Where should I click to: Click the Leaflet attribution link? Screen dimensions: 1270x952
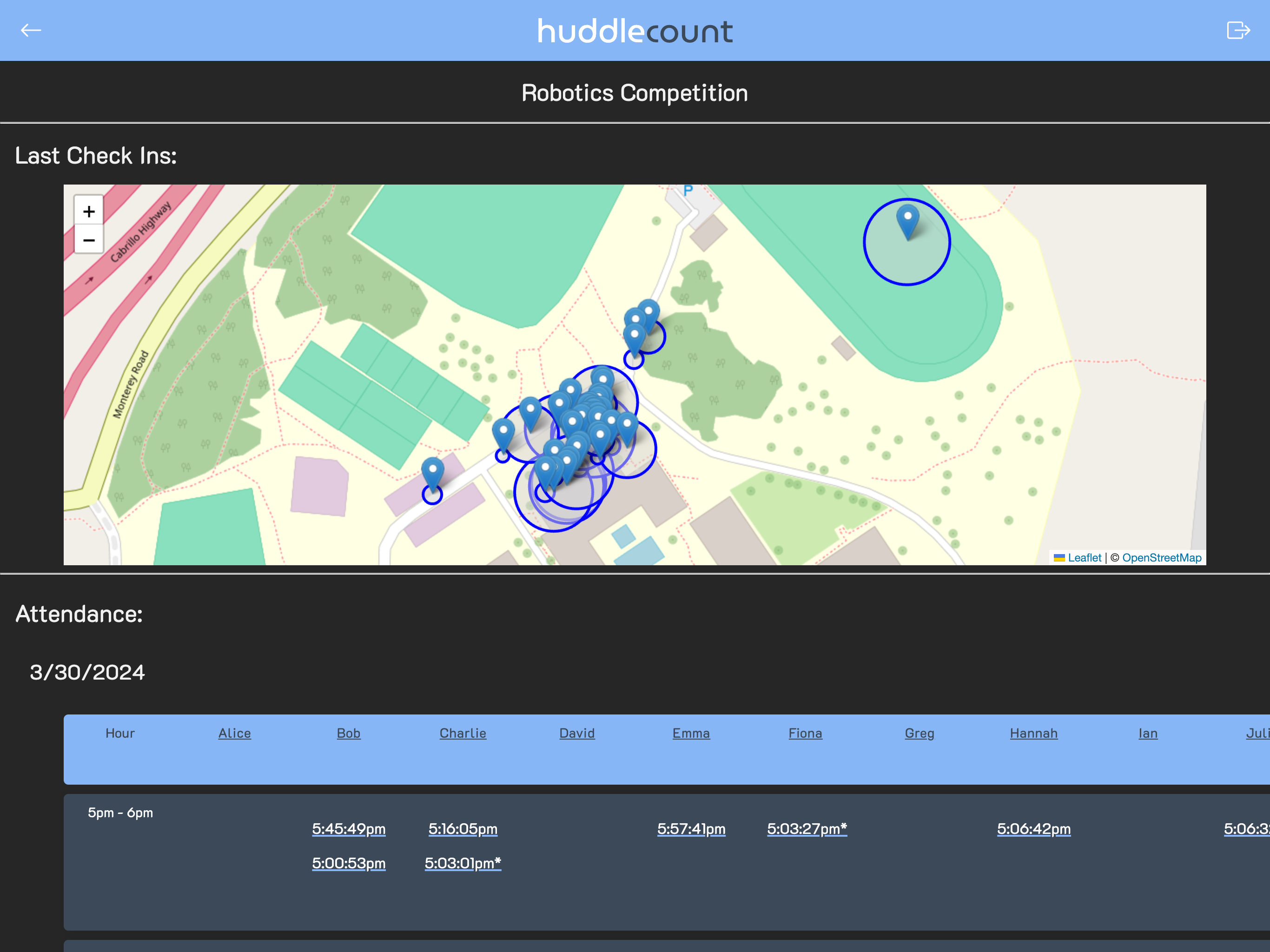click(x=1084, y=557)
